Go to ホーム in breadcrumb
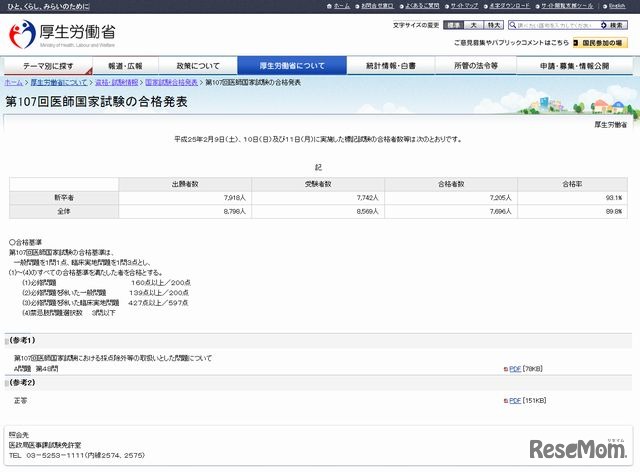This screenshot has height=472, width=640. tap(13, 82)
